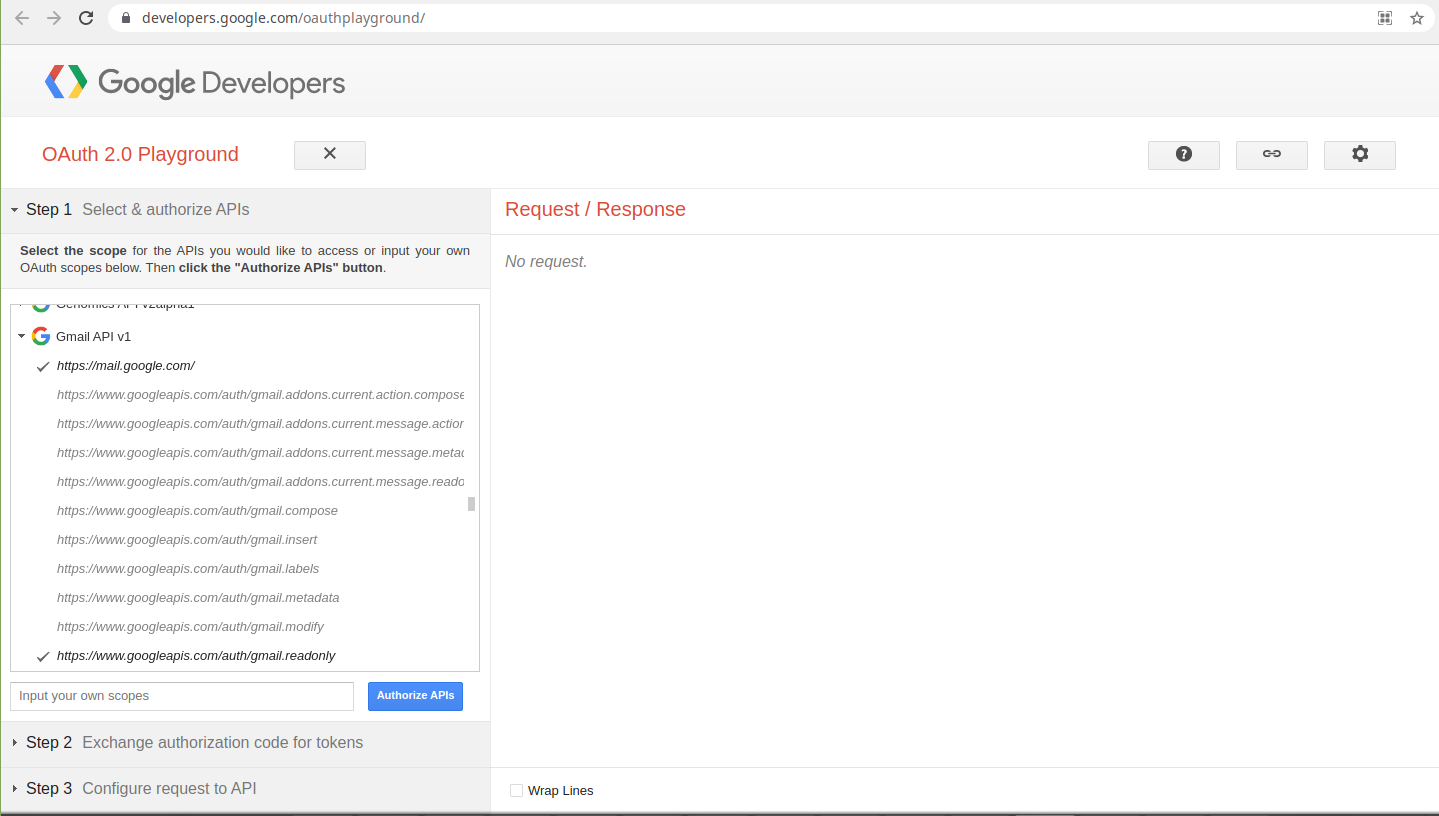Select the gmail.addons.current.message.readonly scope
Image resolution: width=1439 pixels, height=816 pixels.
(260, 482)
